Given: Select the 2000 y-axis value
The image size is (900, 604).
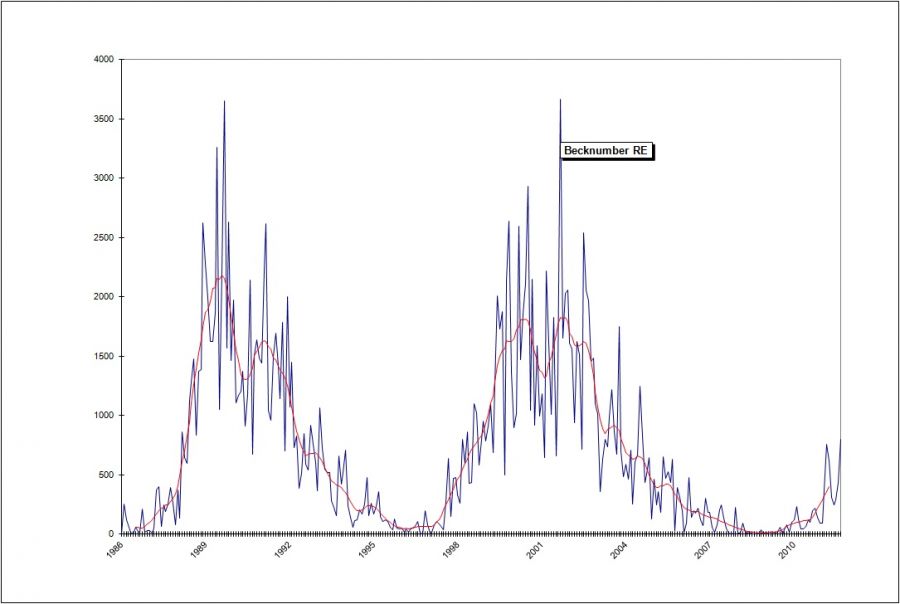Looking at the screenshot, I should 104,297.
